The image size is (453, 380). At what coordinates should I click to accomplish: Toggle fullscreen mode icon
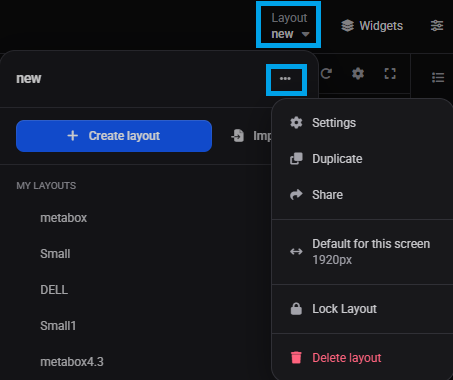point(390,73)
